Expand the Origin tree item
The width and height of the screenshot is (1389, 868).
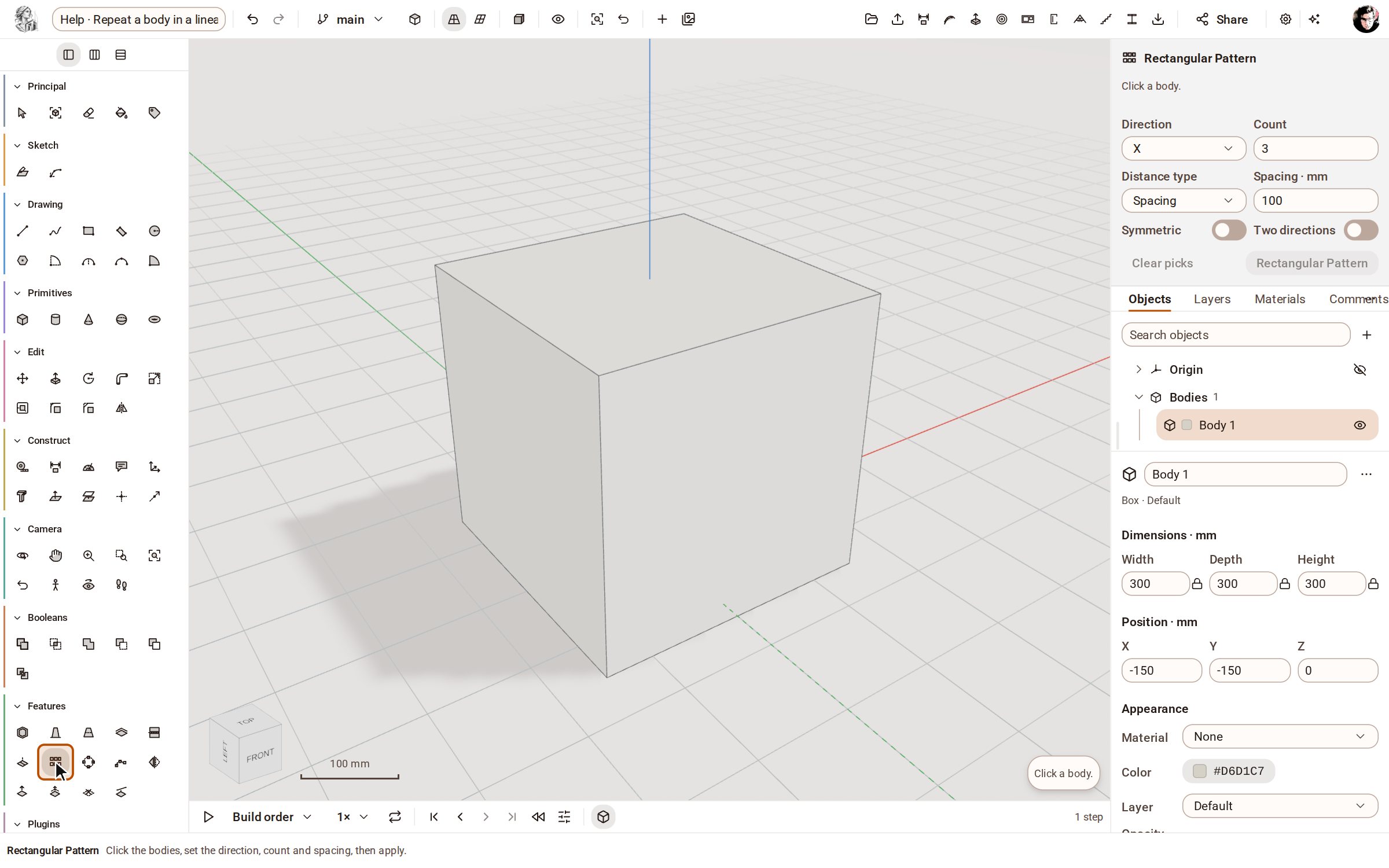point(1138,369)
